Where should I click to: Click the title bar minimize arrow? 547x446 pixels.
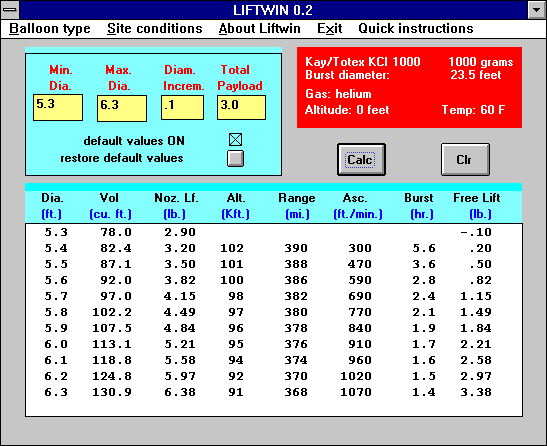tap(536, 10)
